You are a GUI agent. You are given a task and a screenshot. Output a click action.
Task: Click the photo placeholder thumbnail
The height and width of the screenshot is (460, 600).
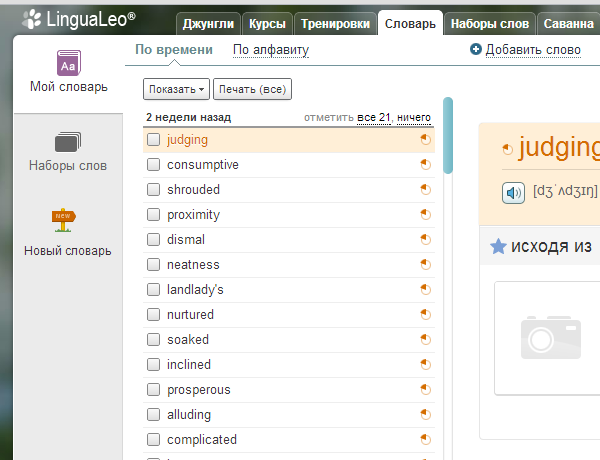(550, 338)
